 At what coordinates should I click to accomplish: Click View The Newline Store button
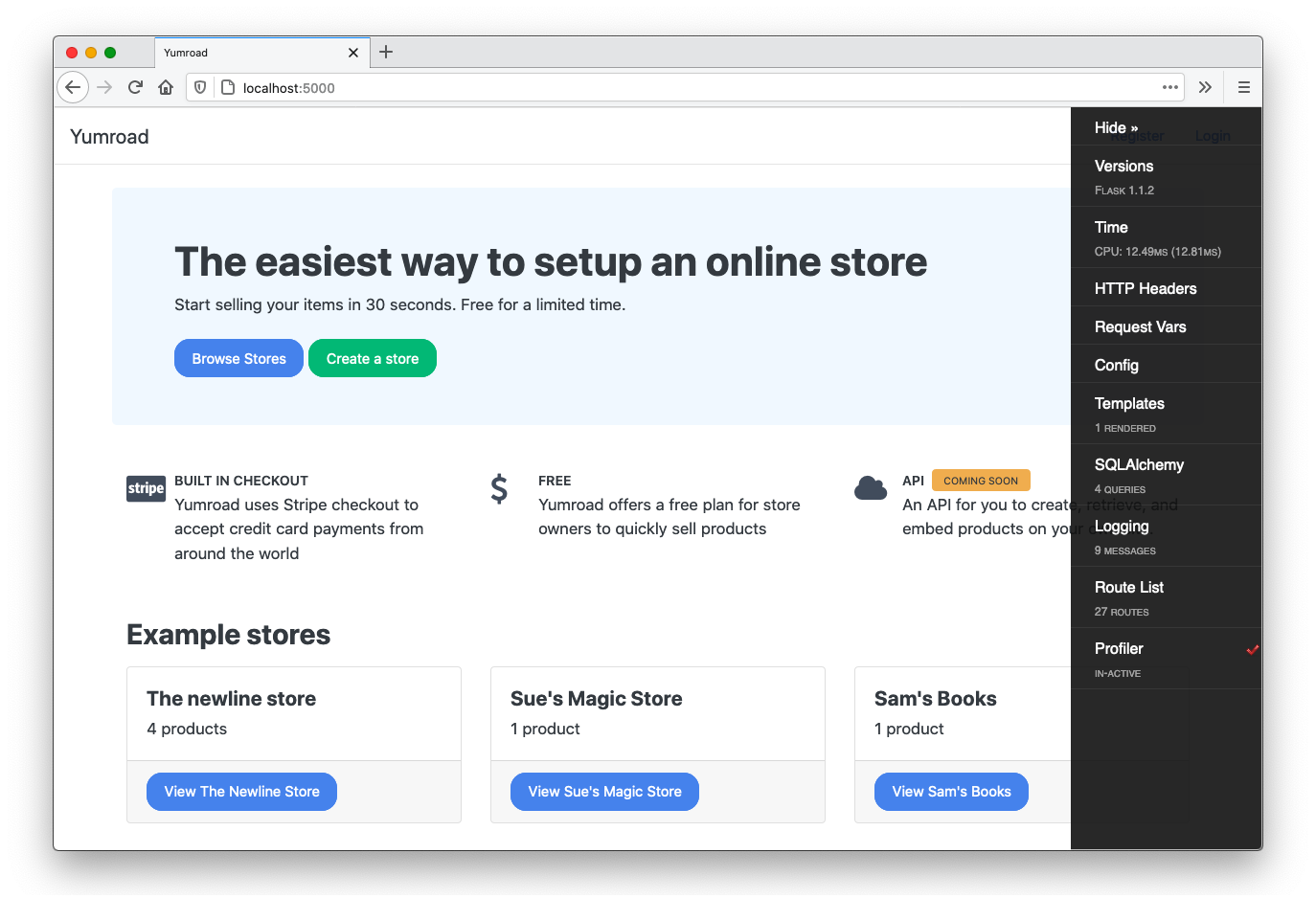[x=241, y=792]
